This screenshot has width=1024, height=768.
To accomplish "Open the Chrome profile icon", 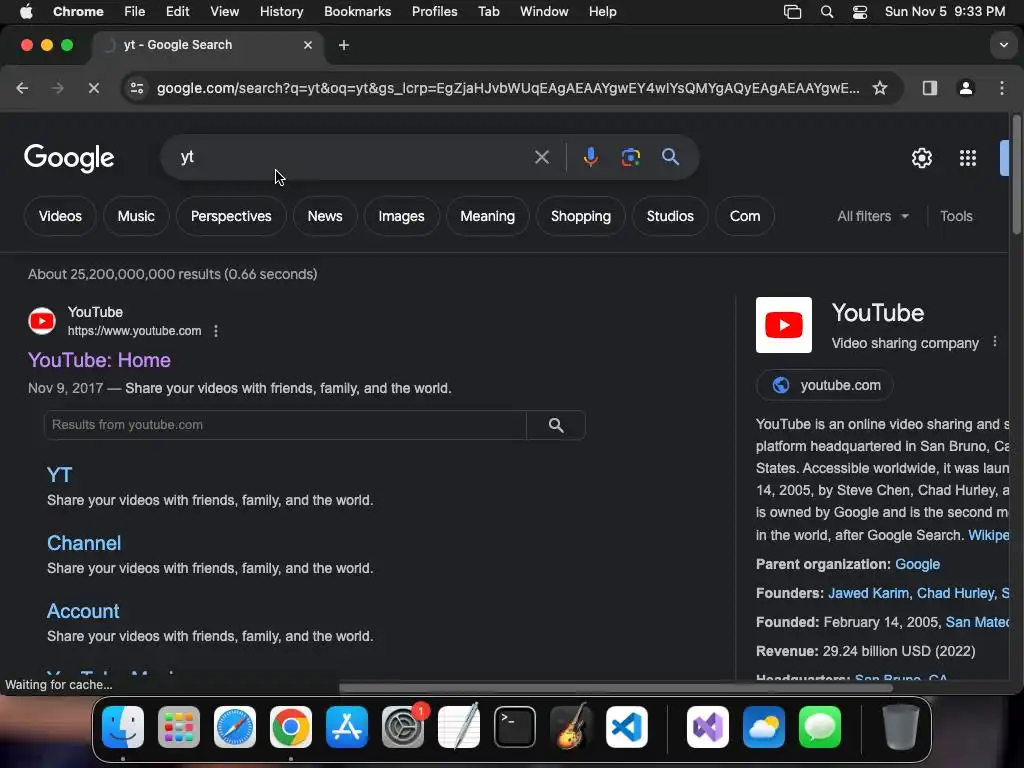I will point(965,88).
